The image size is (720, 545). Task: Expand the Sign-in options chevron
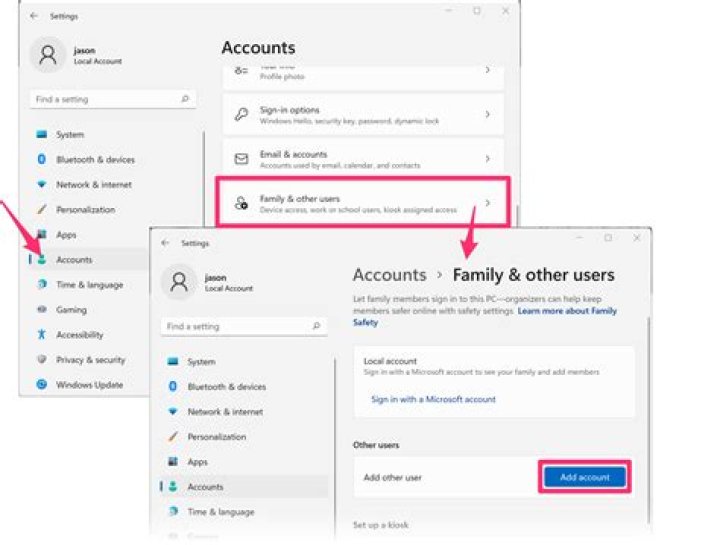tap(487, 114)
